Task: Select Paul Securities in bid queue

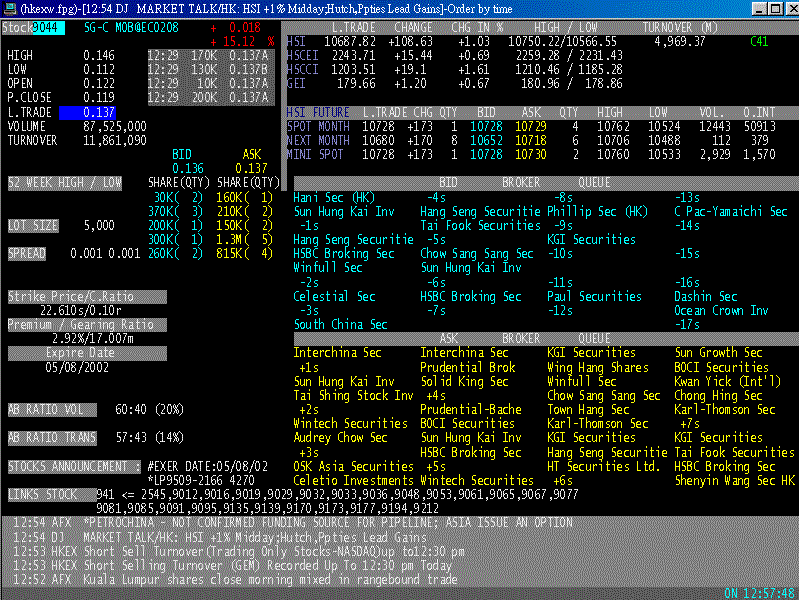Action: 594,296
